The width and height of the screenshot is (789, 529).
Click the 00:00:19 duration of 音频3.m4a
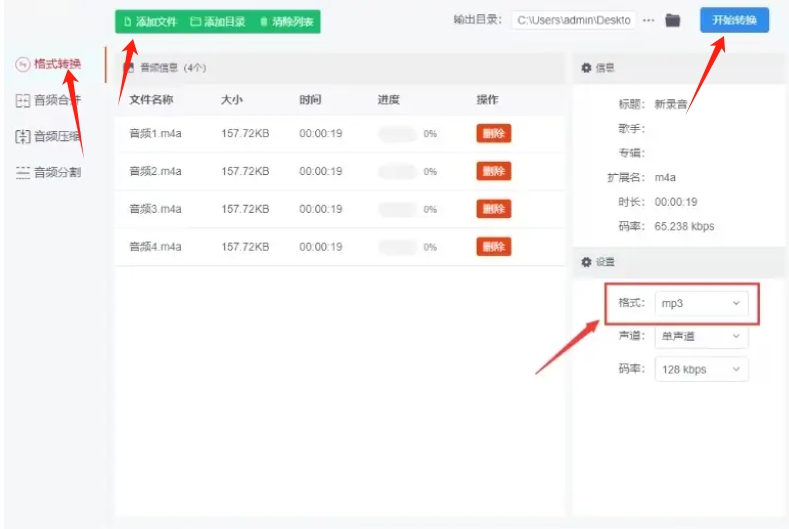(x=321, y=209)
